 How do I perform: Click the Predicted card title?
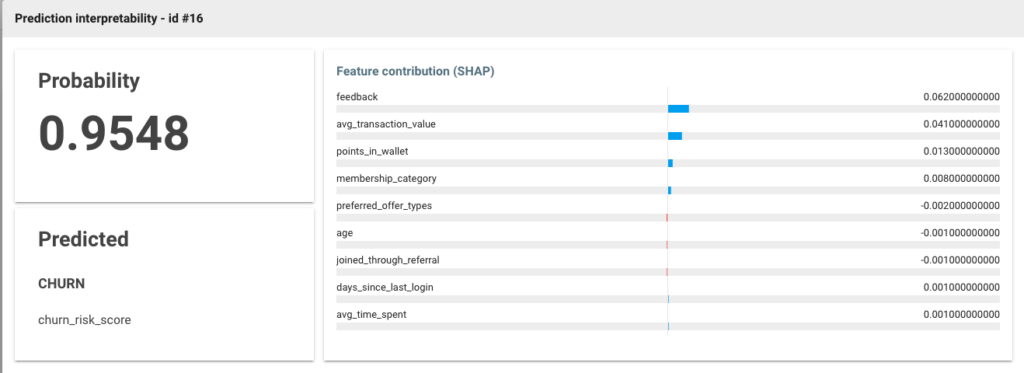point(84,239)
